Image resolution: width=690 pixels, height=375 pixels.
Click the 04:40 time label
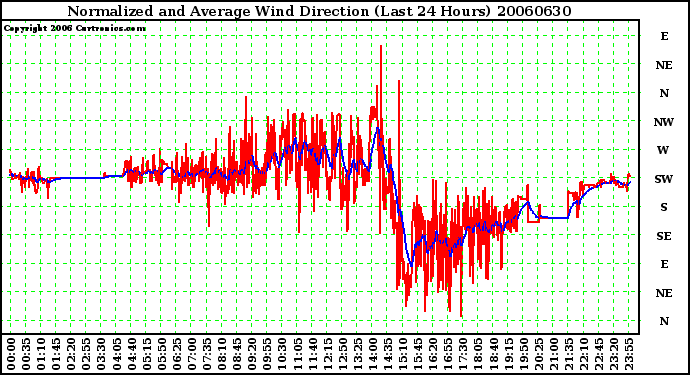pos(131,354)
